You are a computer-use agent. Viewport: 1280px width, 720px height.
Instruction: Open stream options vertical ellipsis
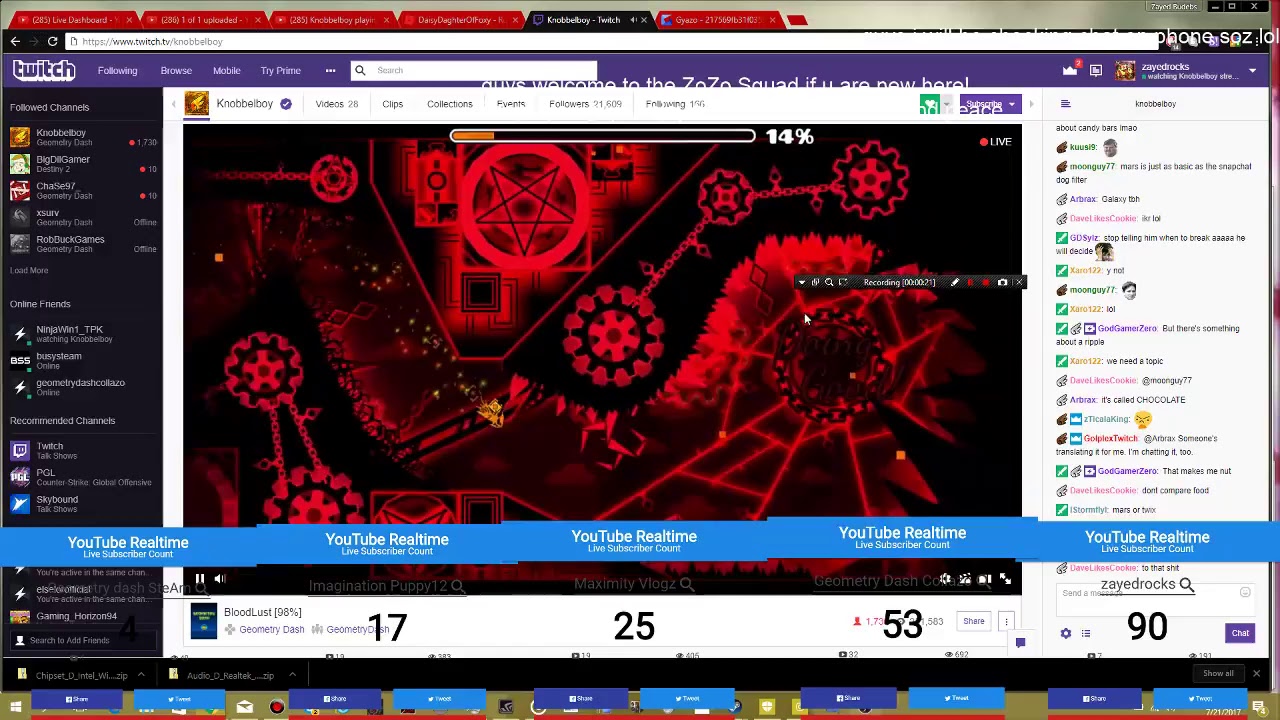(x=1006, y=621)
